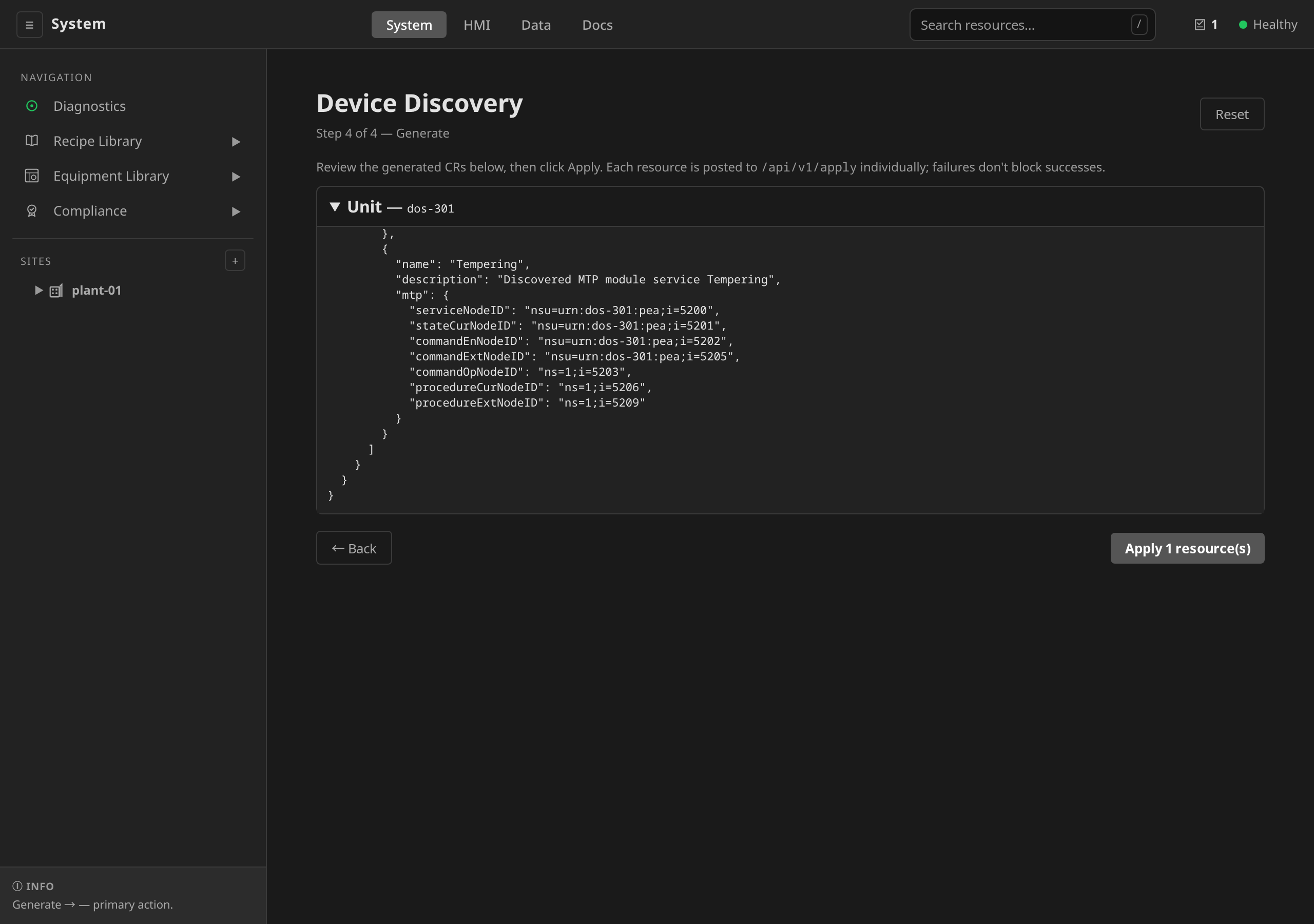Click the "description" JSON line
Image resolution: width=1314 pixels, height=924 pixels.
(x=588, y=279)
